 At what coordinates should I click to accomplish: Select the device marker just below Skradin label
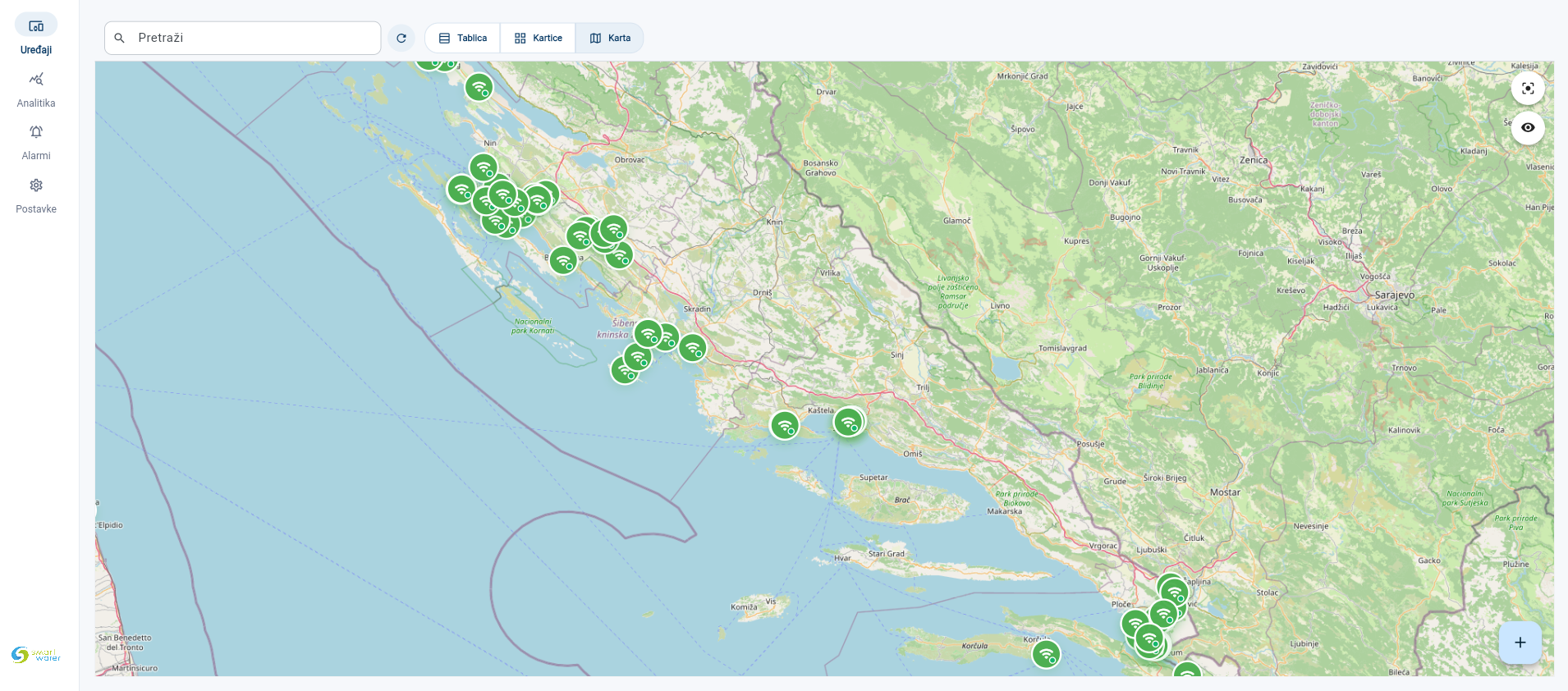(693, 348)
